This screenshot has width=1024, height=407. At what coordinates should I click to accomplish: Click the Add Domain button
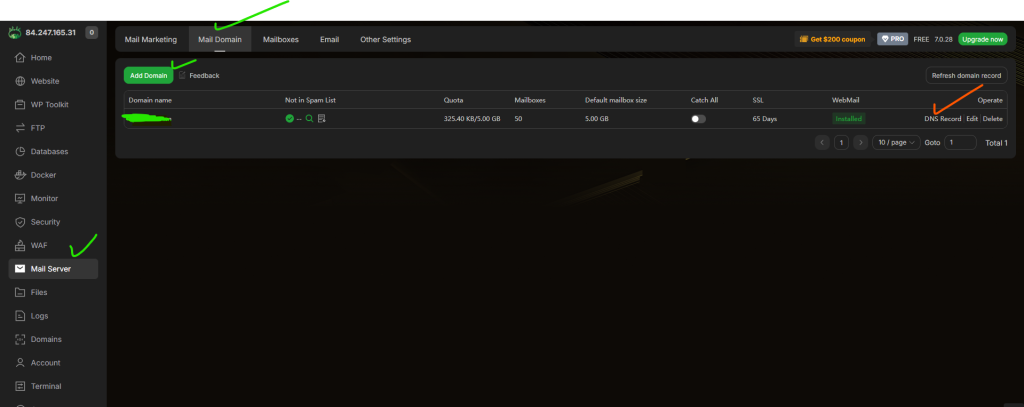point(147,75)
